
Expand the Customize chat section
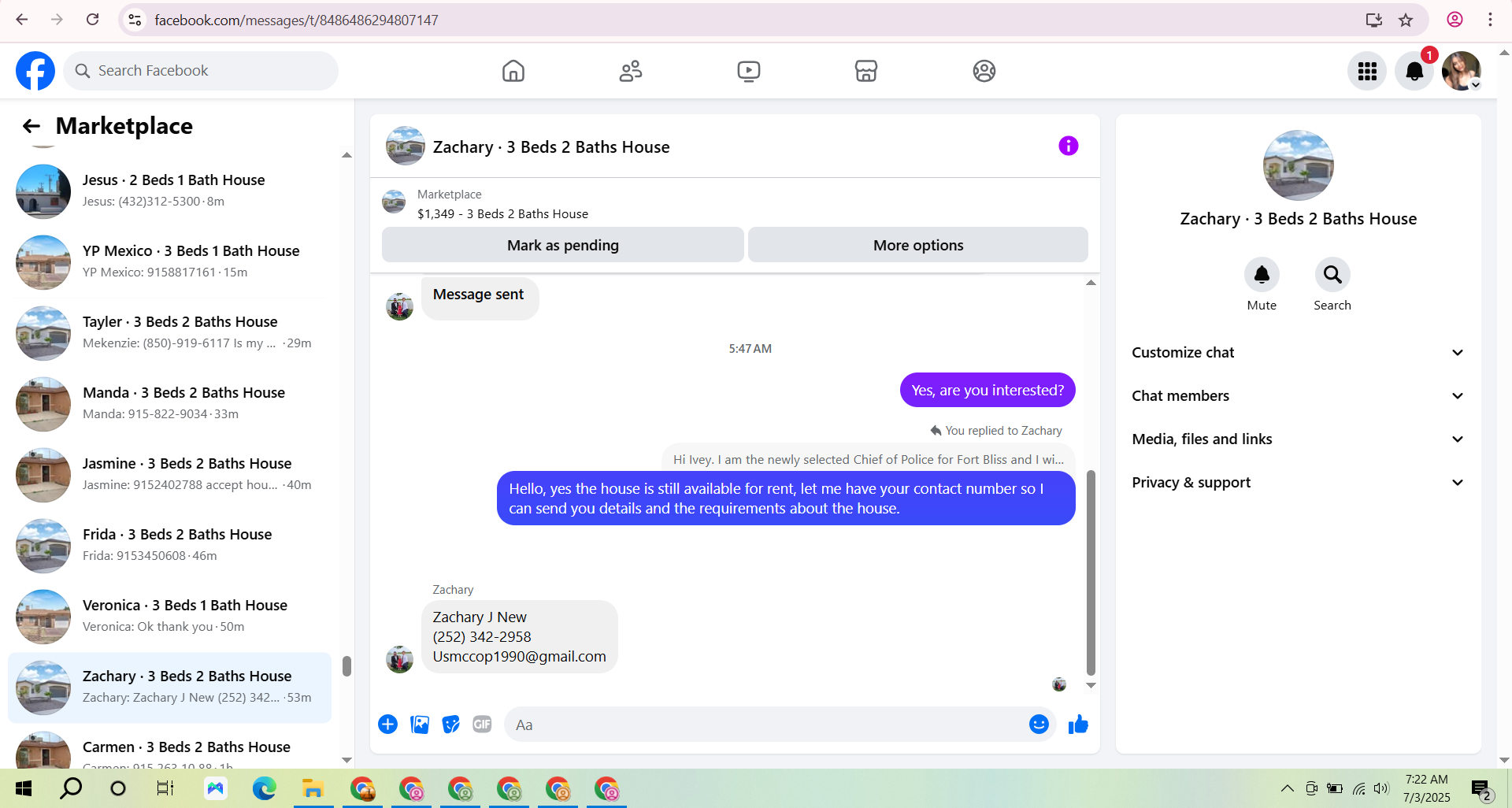click(x=1298, y=353)
